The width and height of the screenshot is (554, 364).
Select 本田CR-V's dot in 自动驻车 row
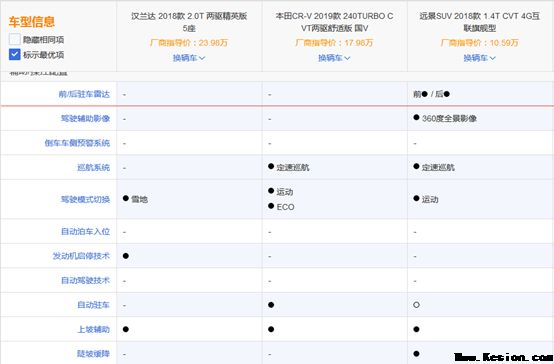[x=271, y=305]
